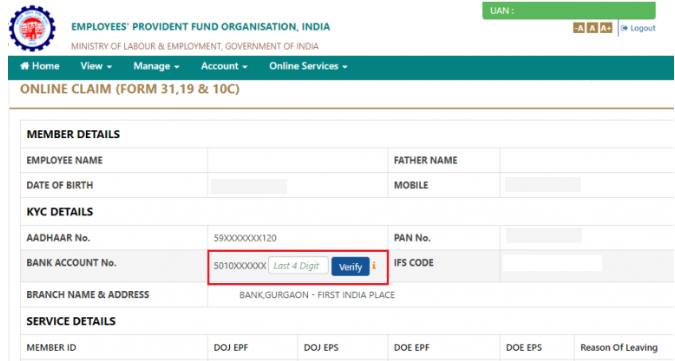Click the DOJ EPF column header
The height and width of the screenshot is (361, 675).
231,348
